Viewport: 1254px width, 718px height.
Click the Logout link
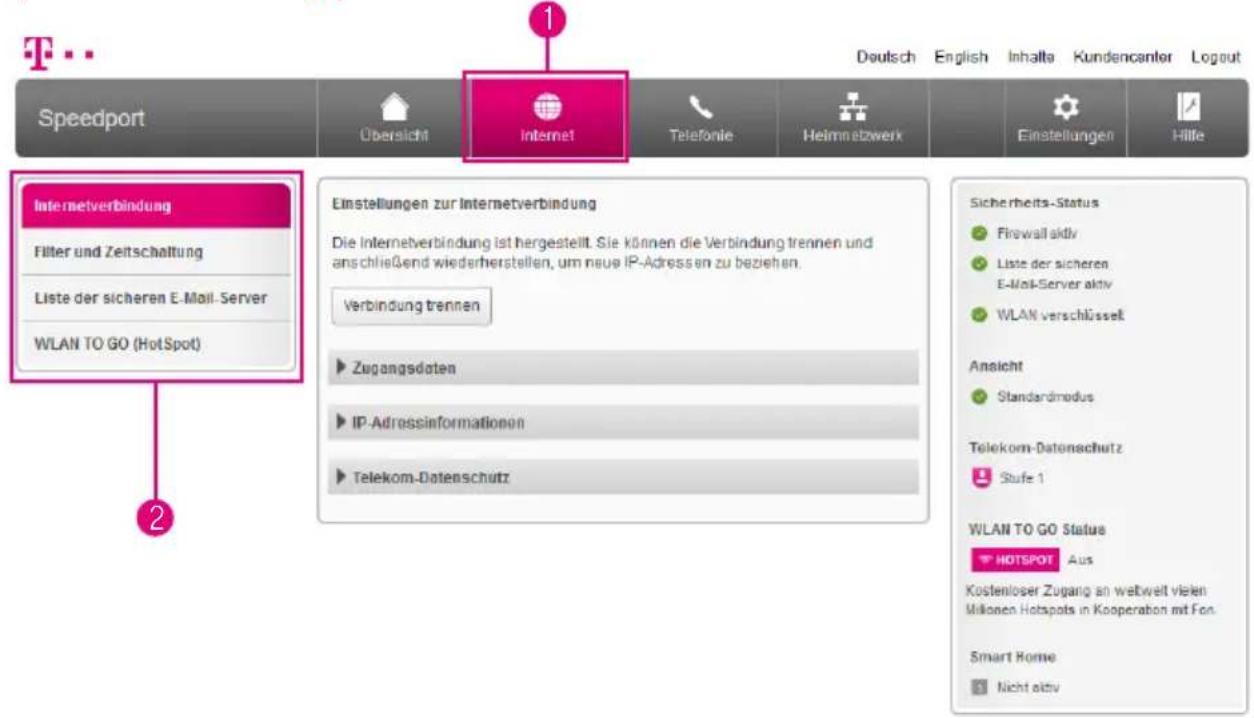click(x=1215, y=56)
